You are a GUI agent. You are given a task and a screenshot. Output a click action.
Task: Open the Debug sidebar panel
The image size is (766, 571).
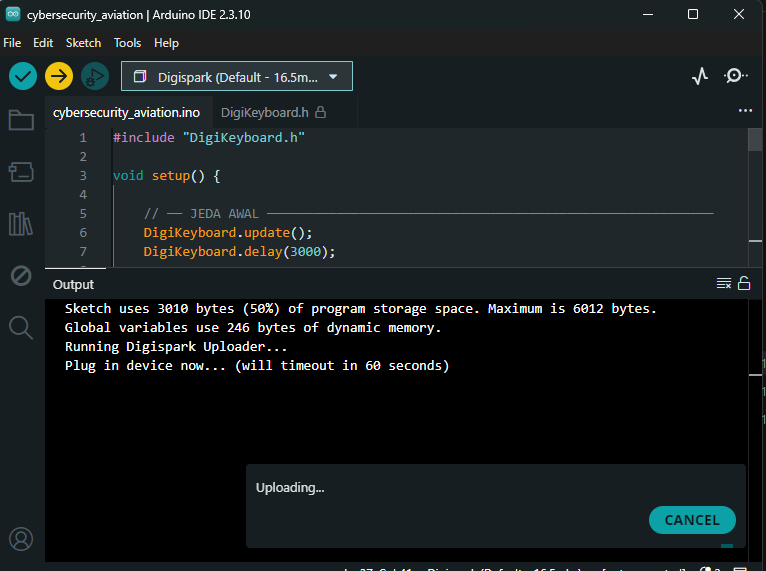pyautogui.click(x=21, y=276)
